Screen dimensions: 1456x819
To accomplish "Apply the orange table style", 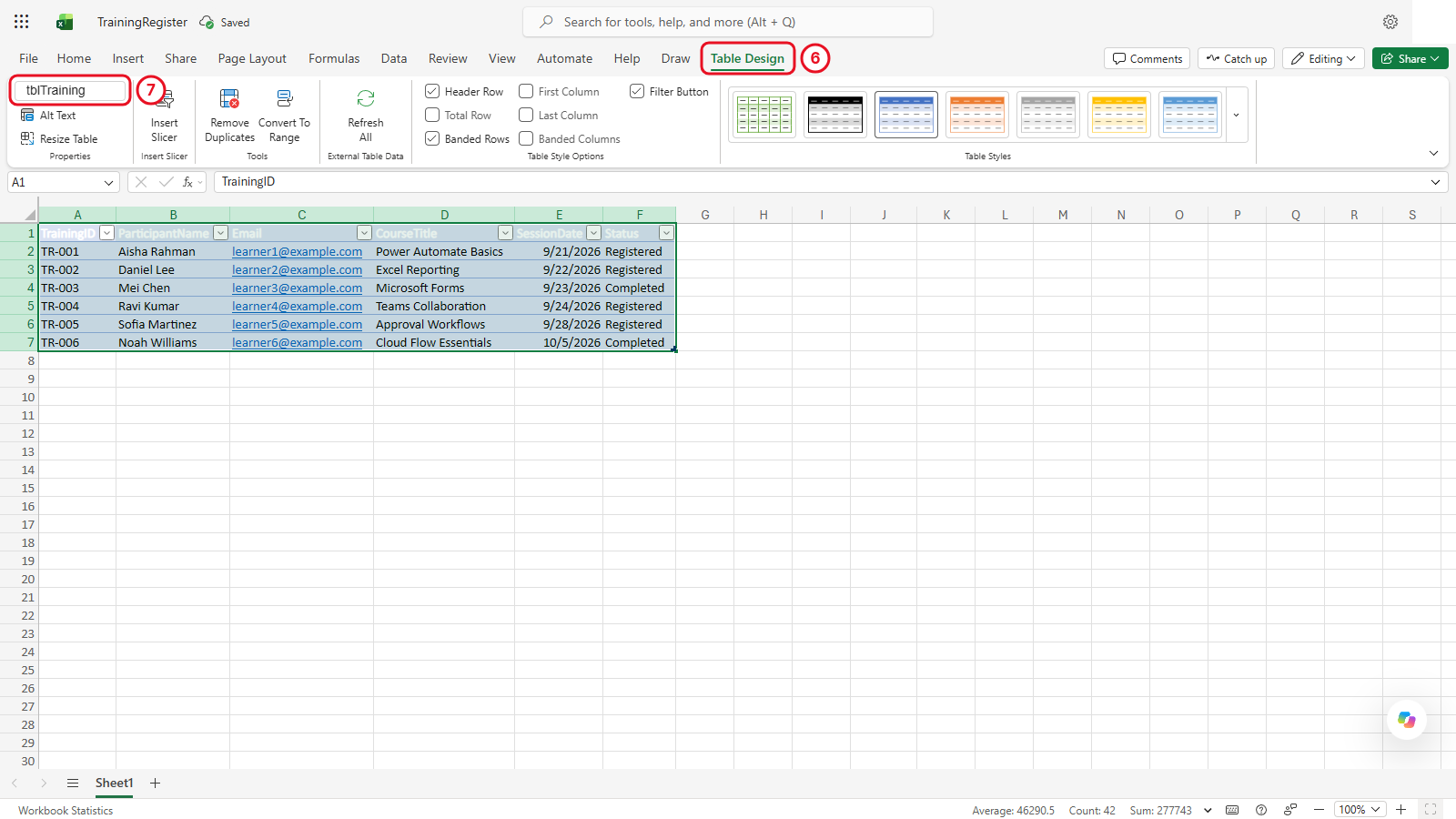I will pos(977,115).
